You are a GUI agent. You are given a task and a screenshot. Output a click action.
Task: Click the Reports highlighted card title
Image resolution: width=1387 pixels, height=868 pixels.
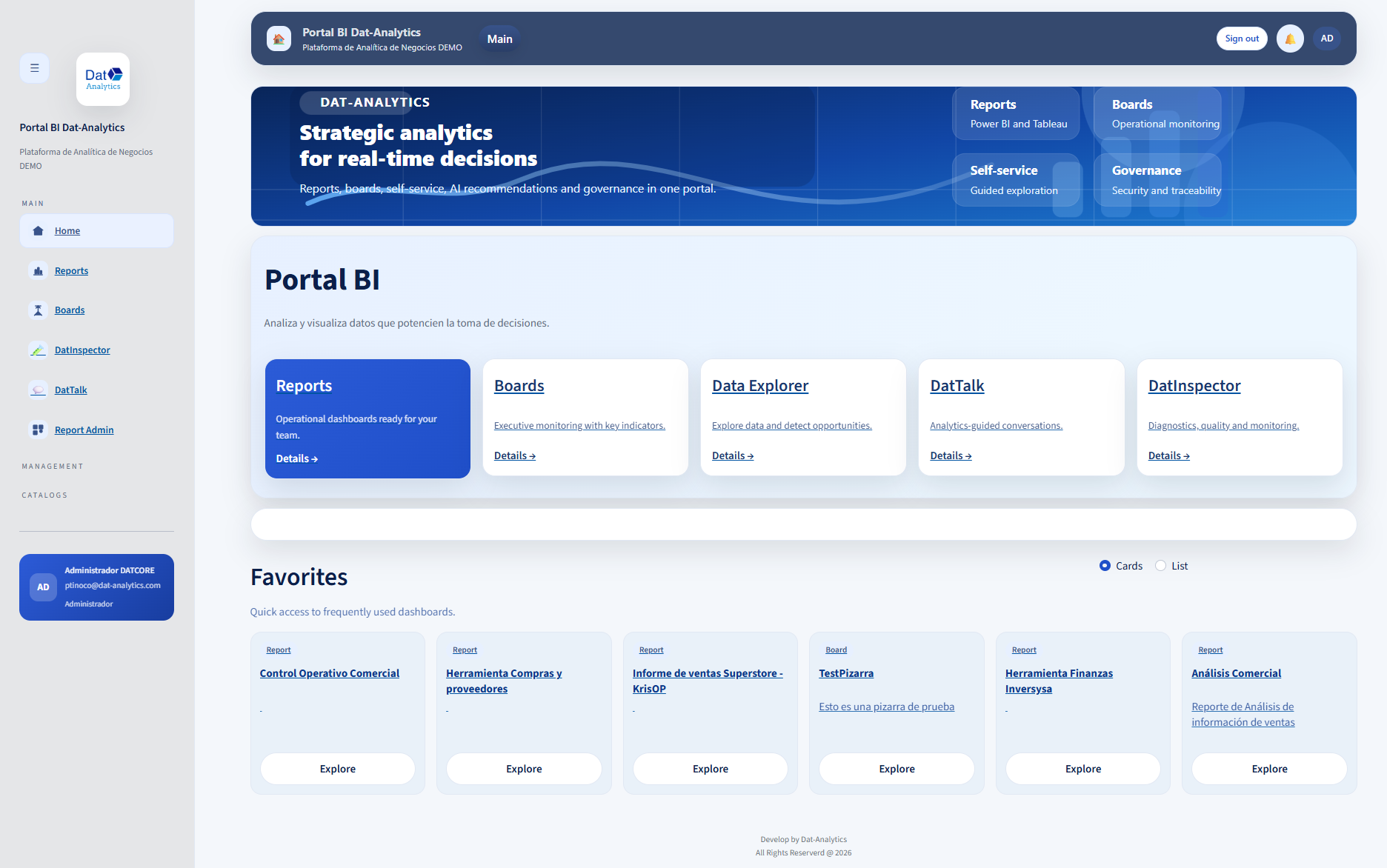tap(304, 386)
